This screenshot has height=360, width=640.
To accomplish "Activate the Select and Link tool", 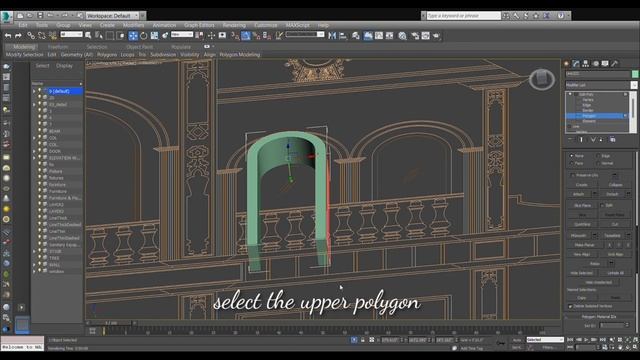I will [x=31, y=36].
